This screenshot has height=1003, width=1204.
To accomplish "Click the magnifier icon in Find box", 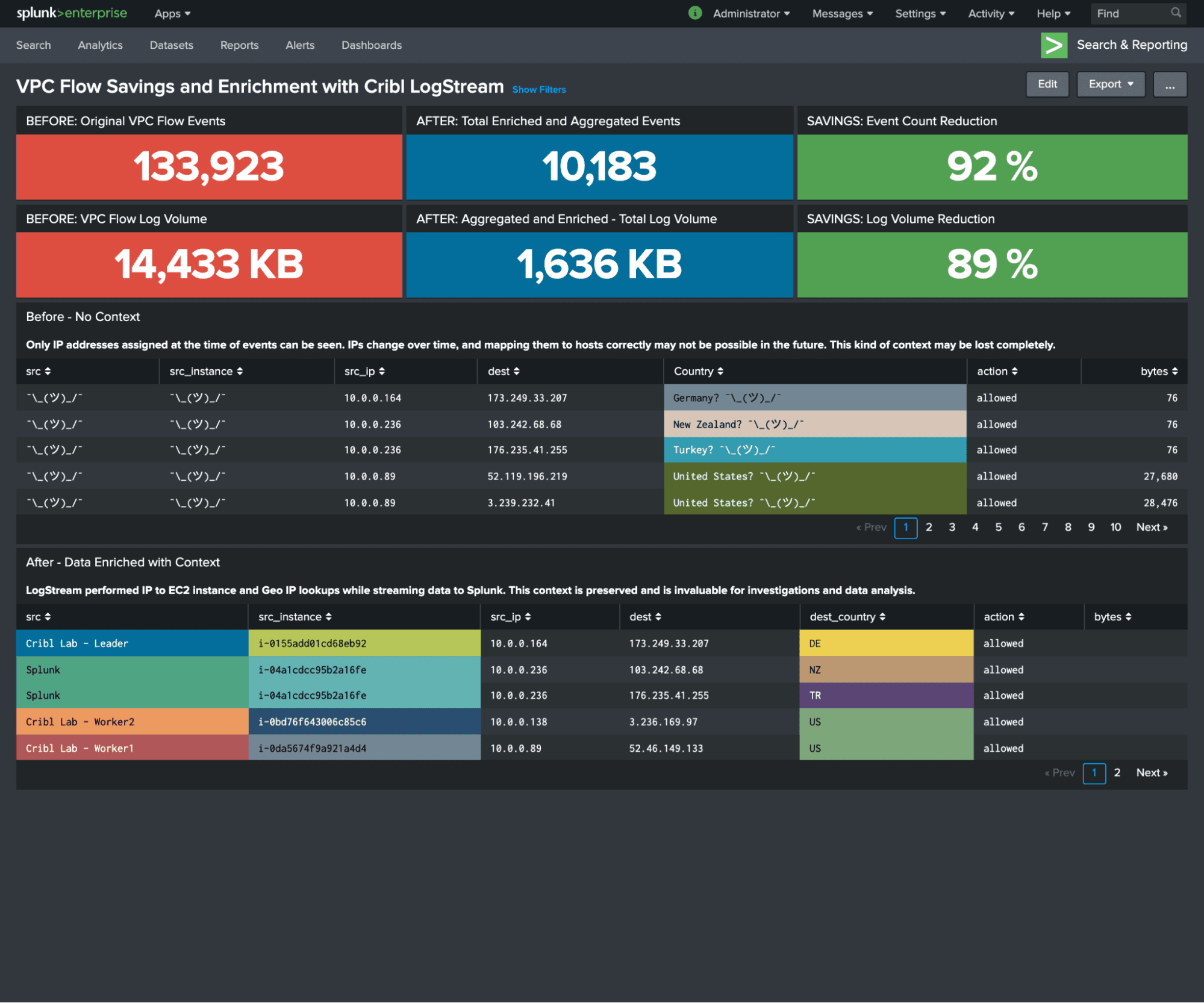I will 1175,13.
